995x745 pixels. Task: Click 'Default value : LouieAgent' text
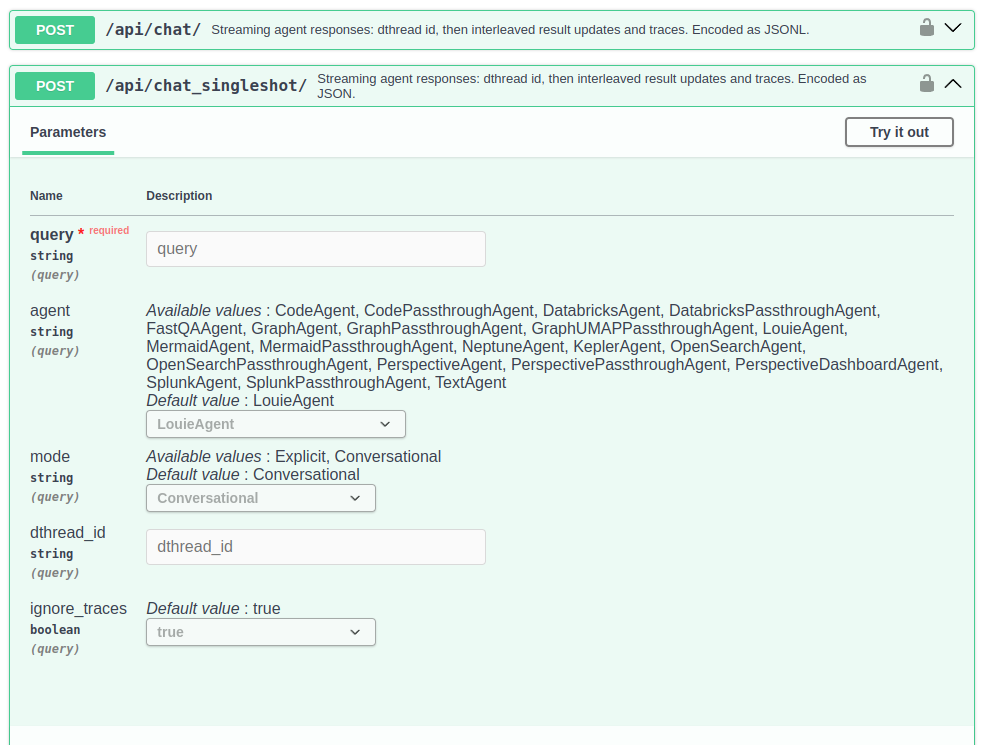pyautogui.click(x=240, y=400)
